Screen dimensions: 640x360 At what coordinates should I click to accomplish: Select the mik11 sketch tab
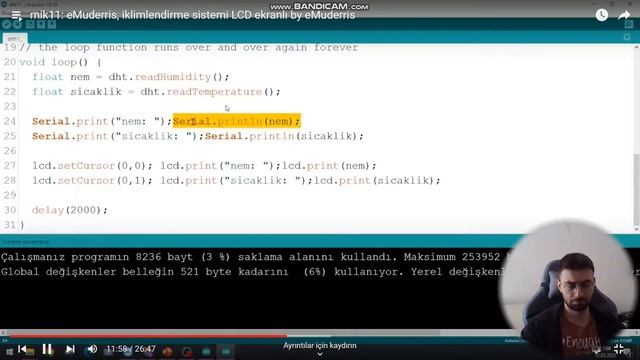pyautogui.click(x=15, y=38)
